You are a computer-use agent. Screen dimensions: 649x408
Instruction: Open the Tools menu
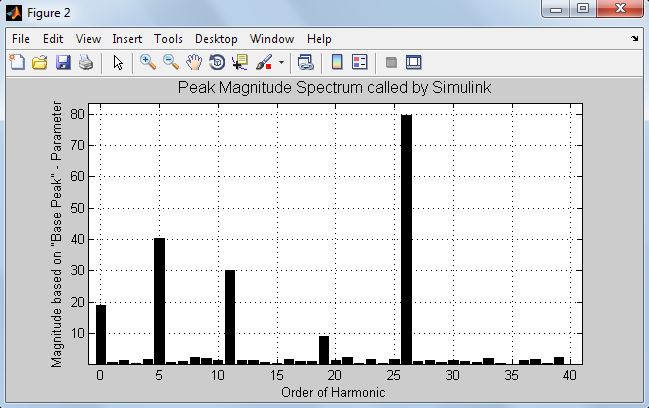point(168,39)
